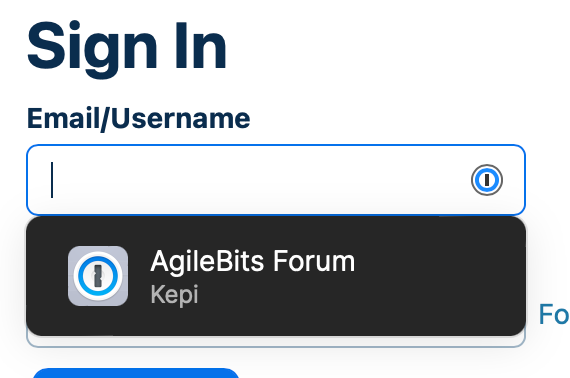Click the Sign In page heading
570x378 pixels.
coord(127,47)
